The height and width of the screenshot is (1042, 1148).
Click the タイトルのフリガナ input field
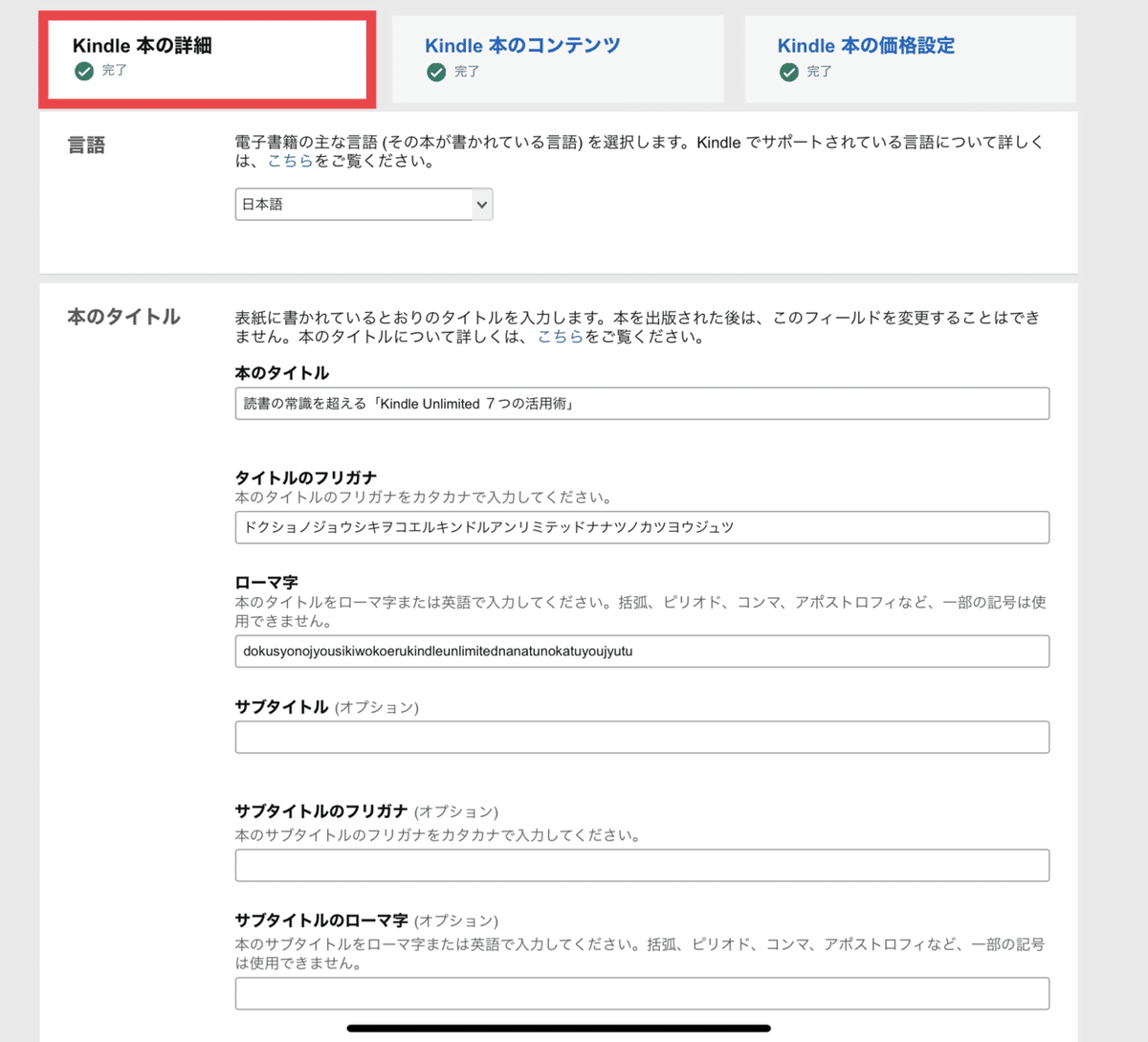(642, 527)
